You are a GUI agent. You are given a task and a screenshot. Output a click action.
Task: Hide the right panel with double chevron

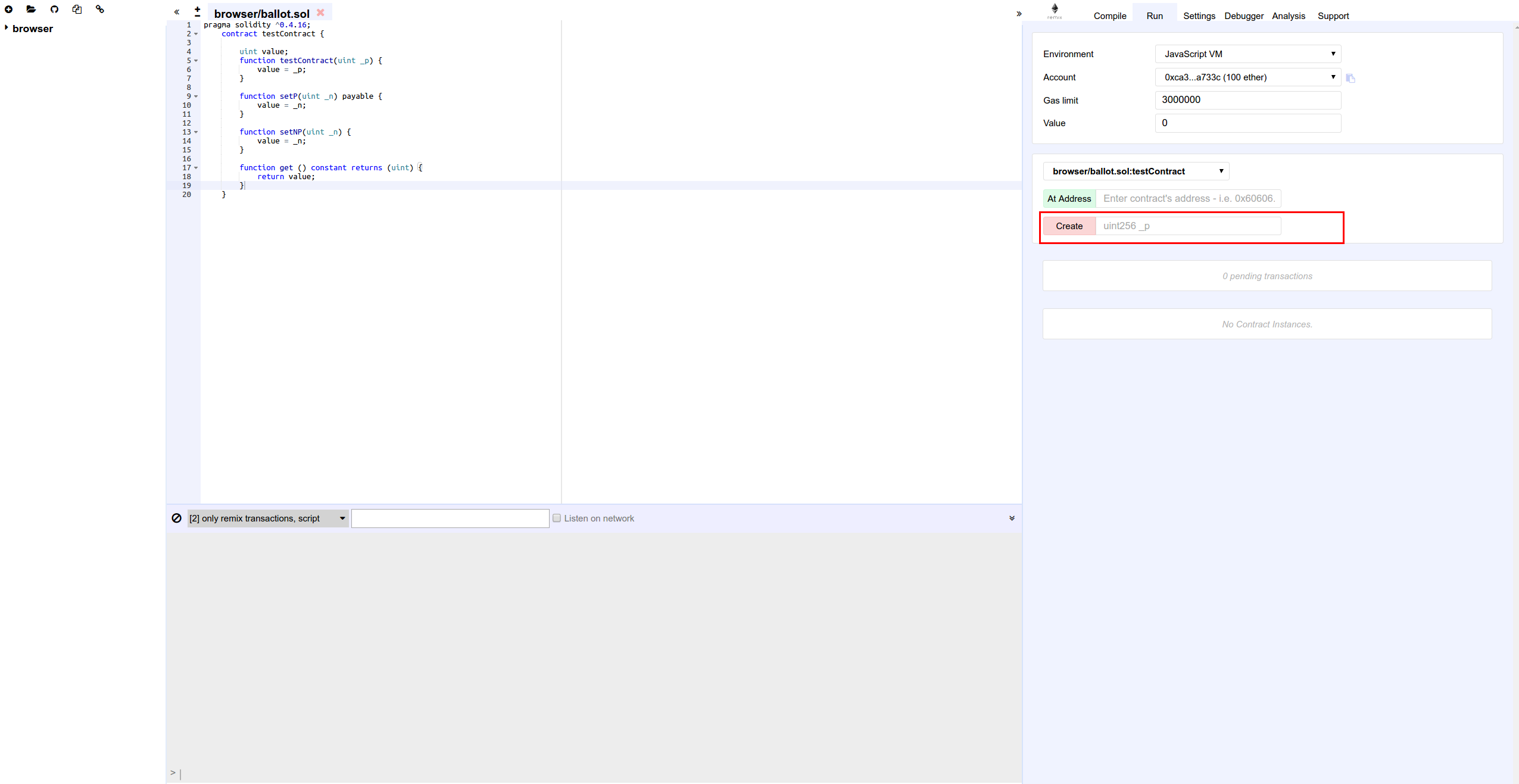(x=1019, y=14)
